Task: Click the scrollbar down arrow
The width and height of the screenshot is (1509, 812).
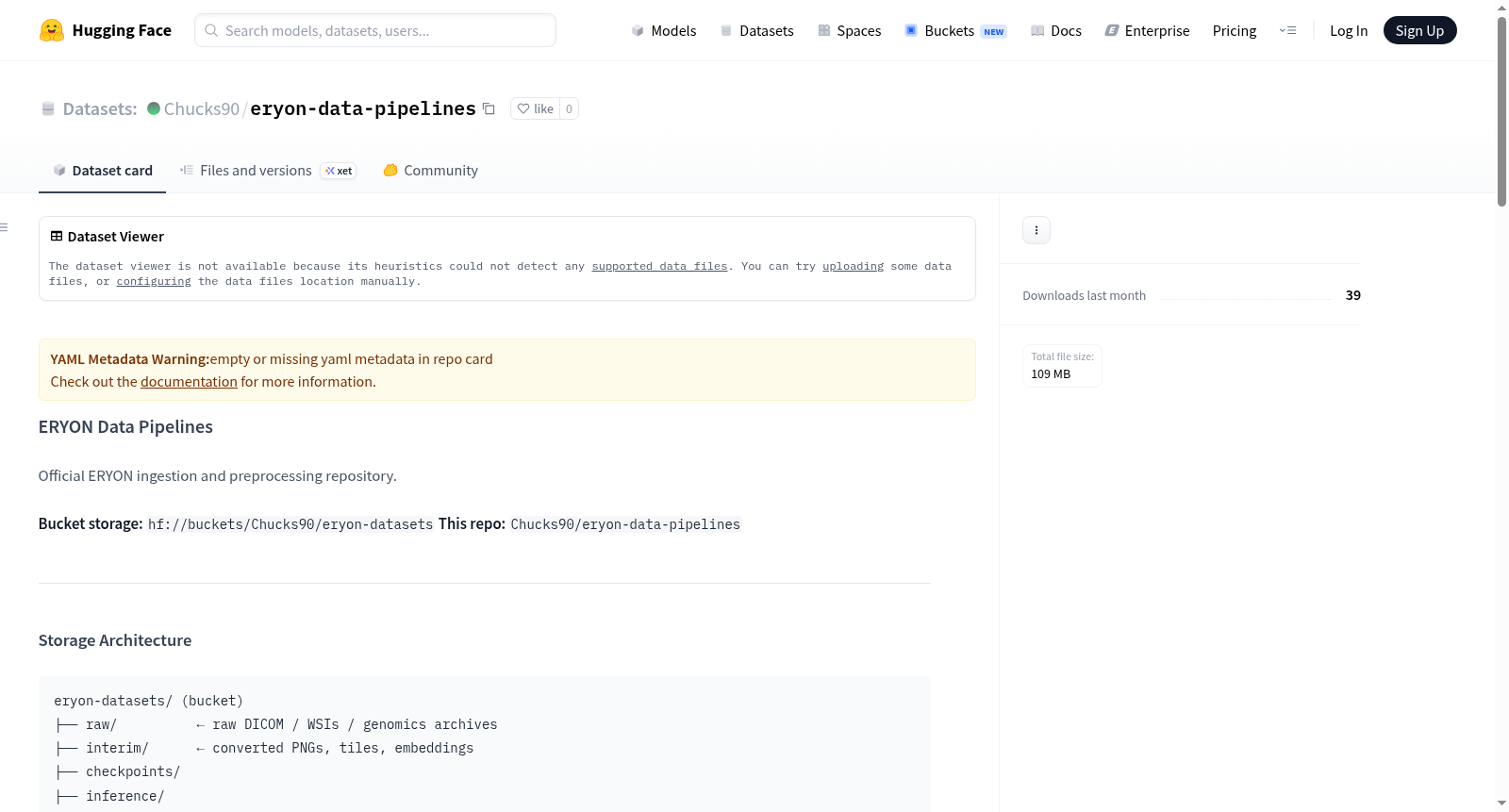Action: tap(1501, 804)
